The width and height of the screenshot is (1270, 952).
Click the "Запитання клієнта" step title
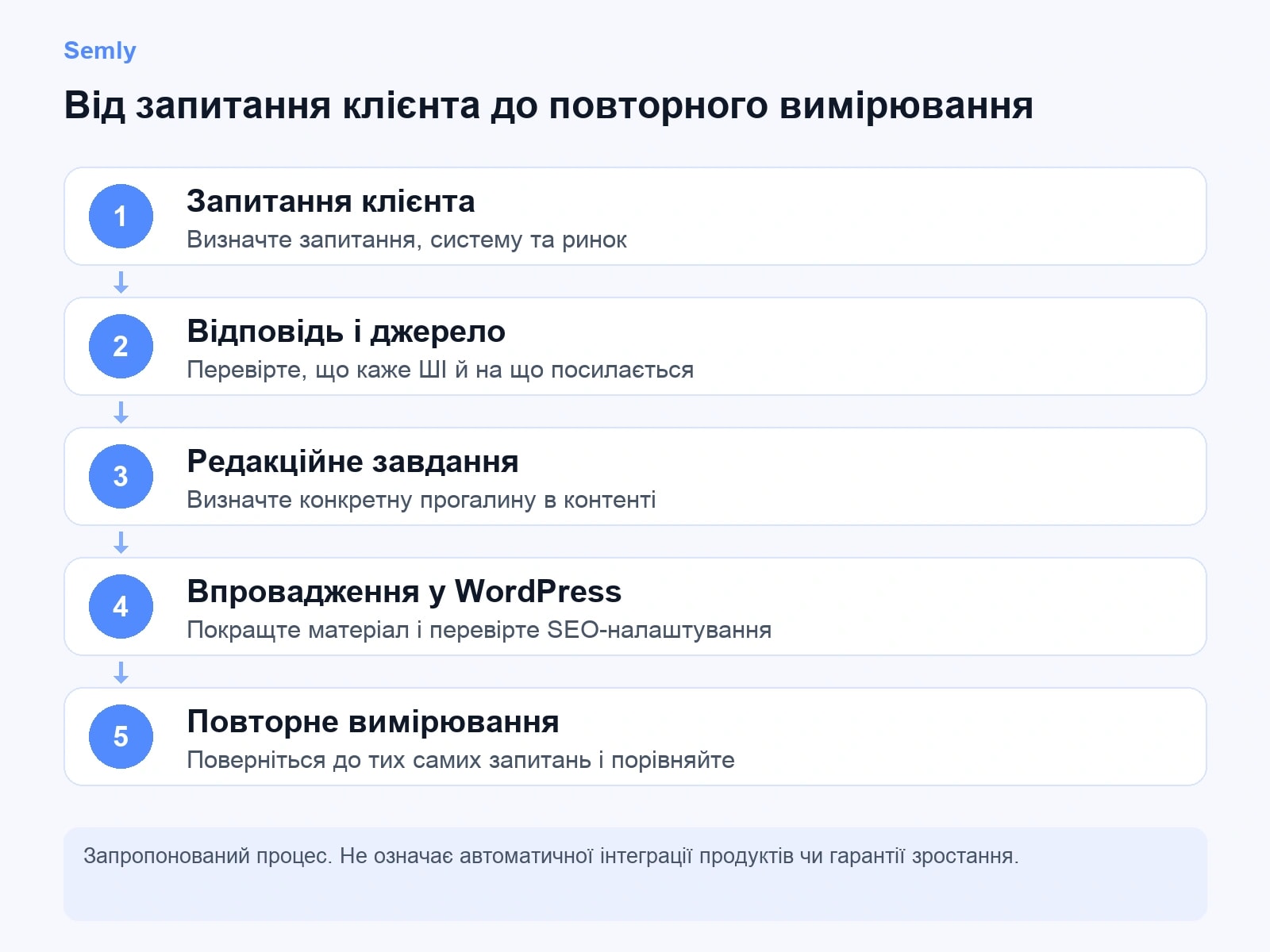pos(331,202)
